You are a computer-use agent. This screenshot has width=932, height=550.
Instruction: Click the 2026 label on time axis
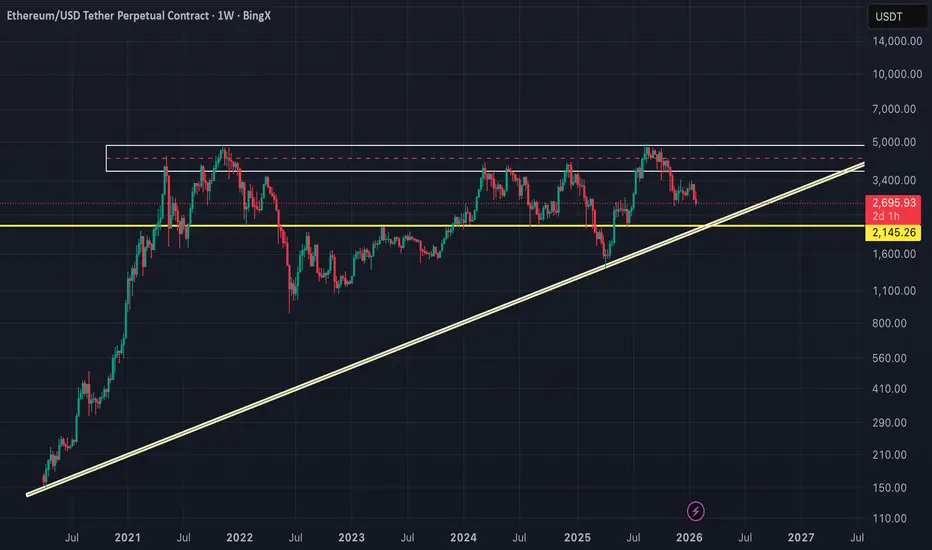point(689,538)
